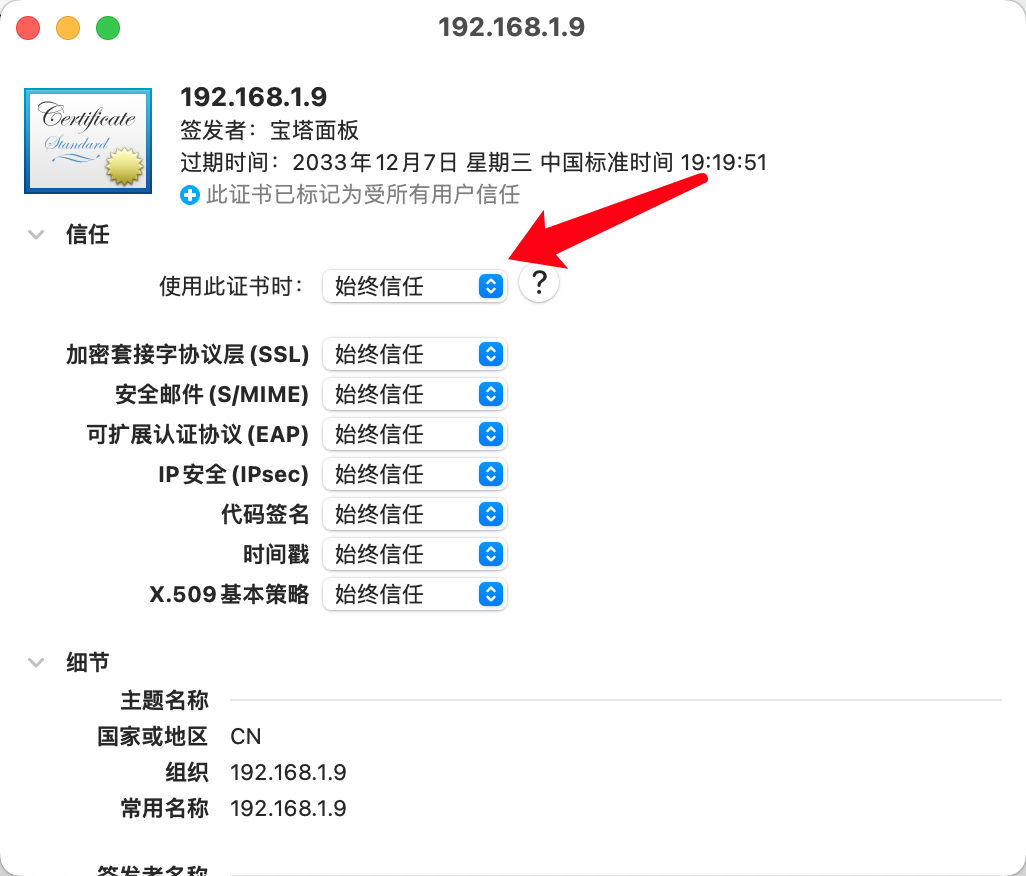Click the 192.168.1.9 window title
Image resolution: width=1026 pixels, height=876 pixels.
(x=511, y=27)
